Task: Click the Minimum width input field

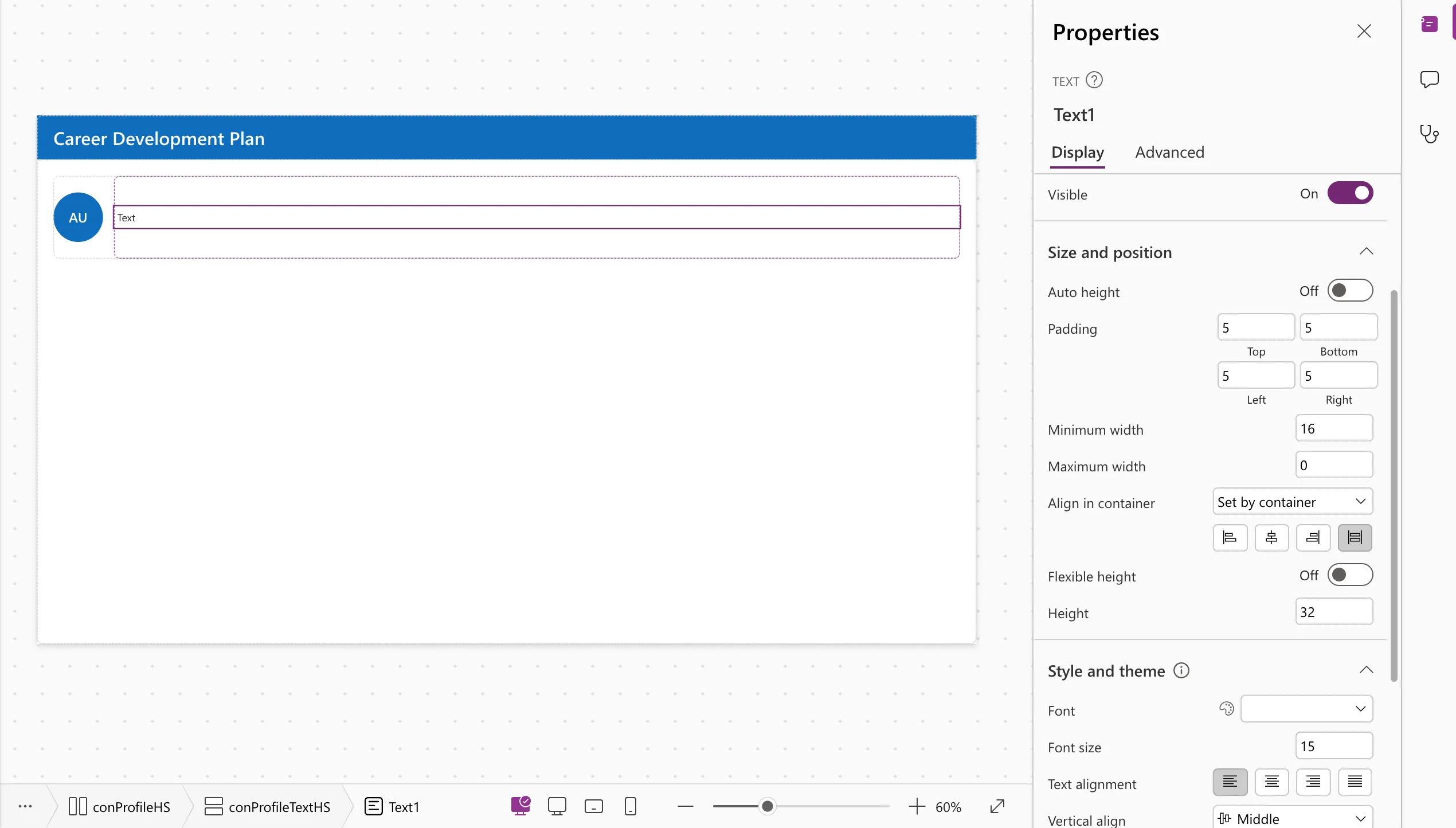Action: tap(1334, 428)
